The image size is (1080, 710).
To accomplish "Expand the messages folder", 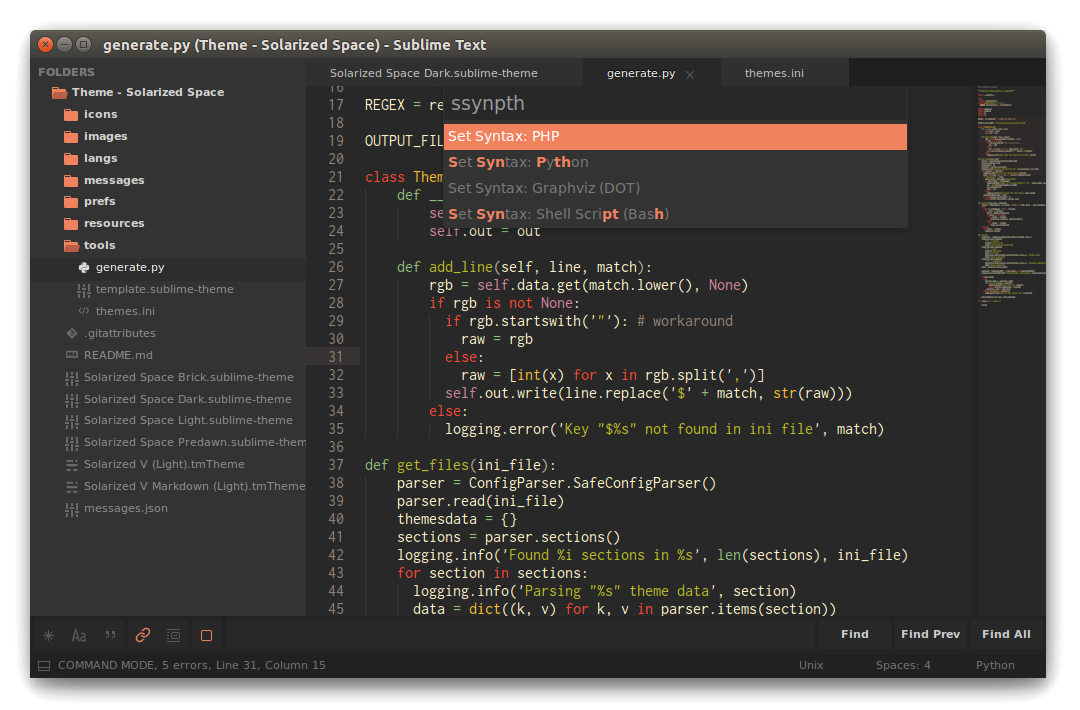I will point(114,180).
